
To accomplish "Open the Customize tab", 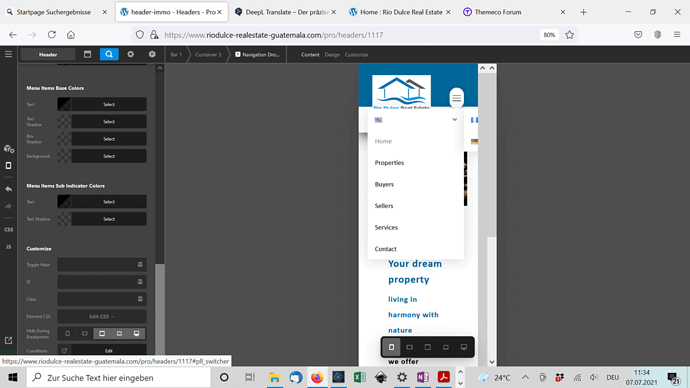I will point(356,55).
